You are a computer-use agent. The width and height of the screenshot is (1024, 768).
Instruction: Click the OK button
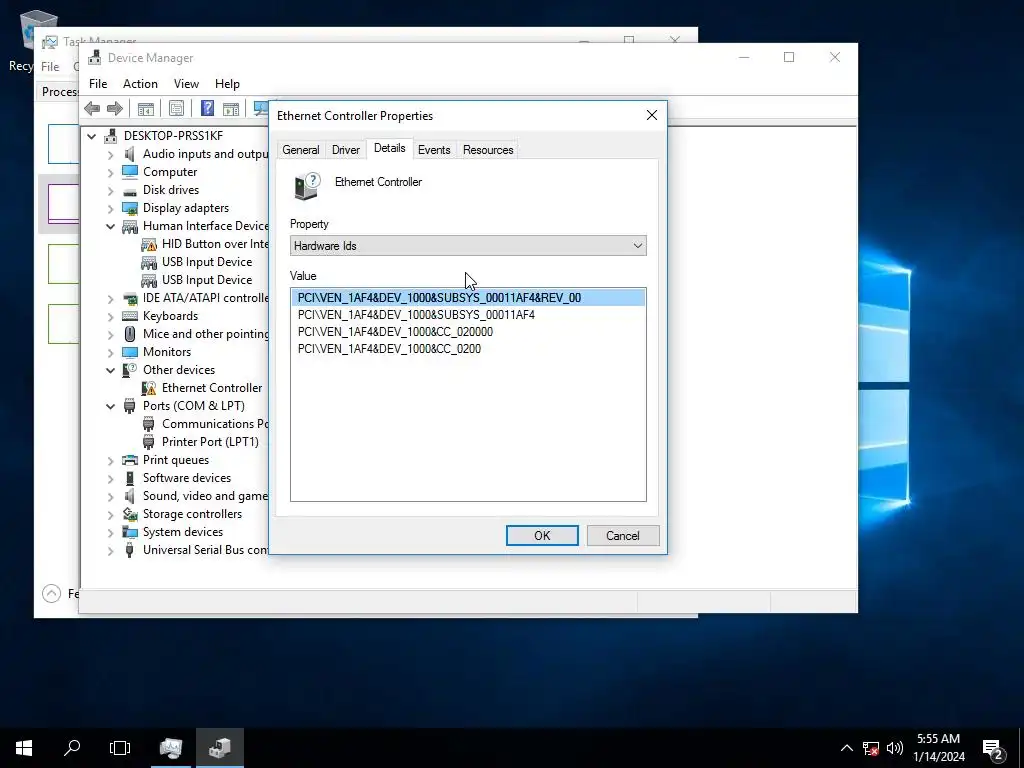[x=542, y=536]
